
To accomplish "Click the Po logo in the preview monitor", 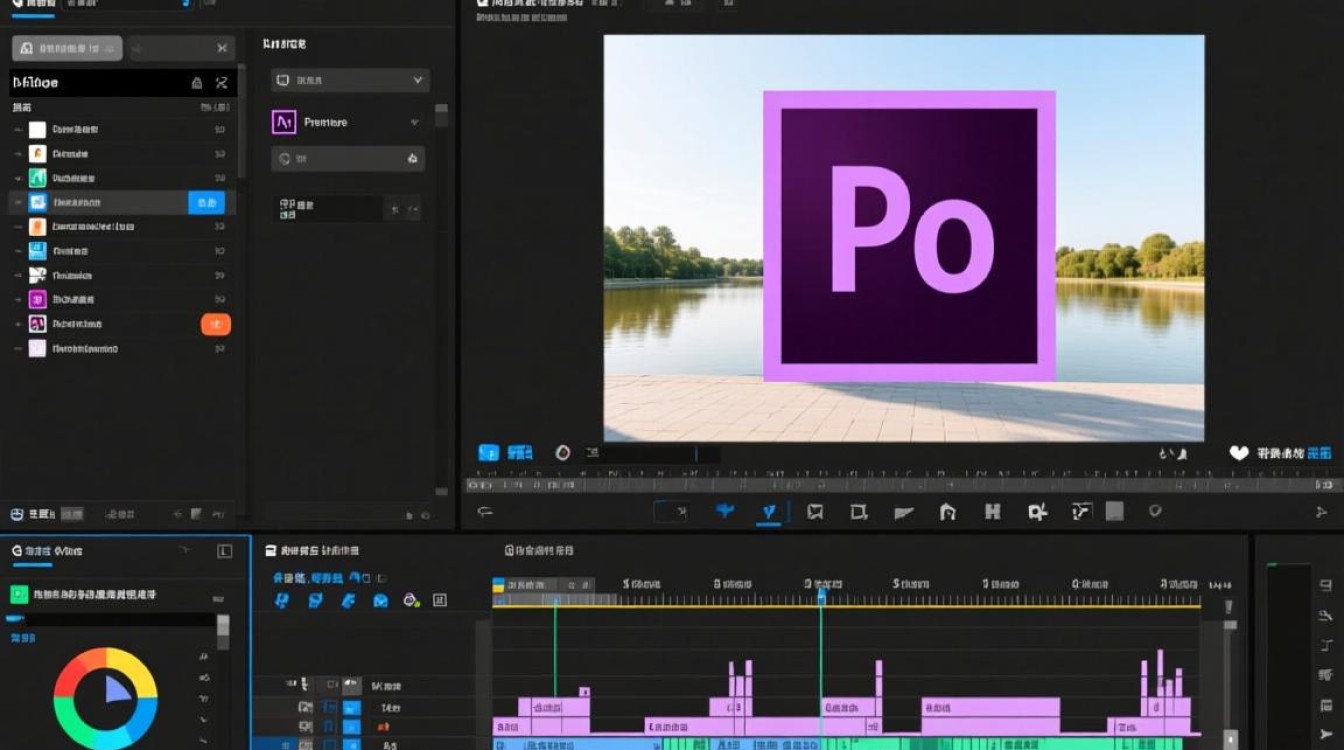I will (x=909, y=236).
